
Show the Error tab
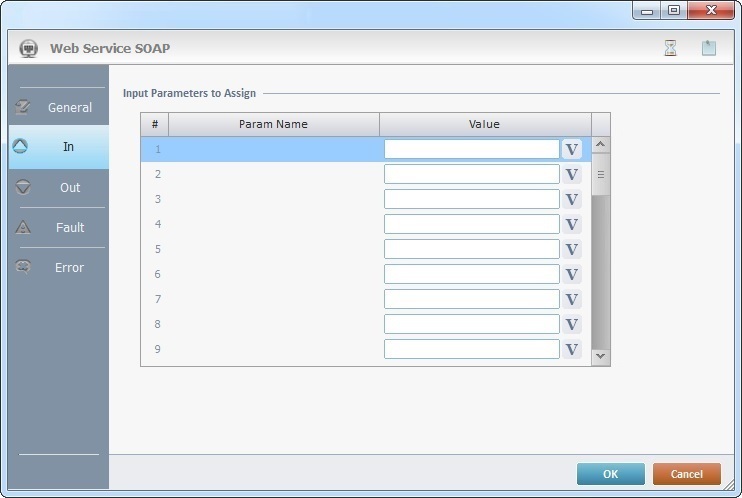58,267
